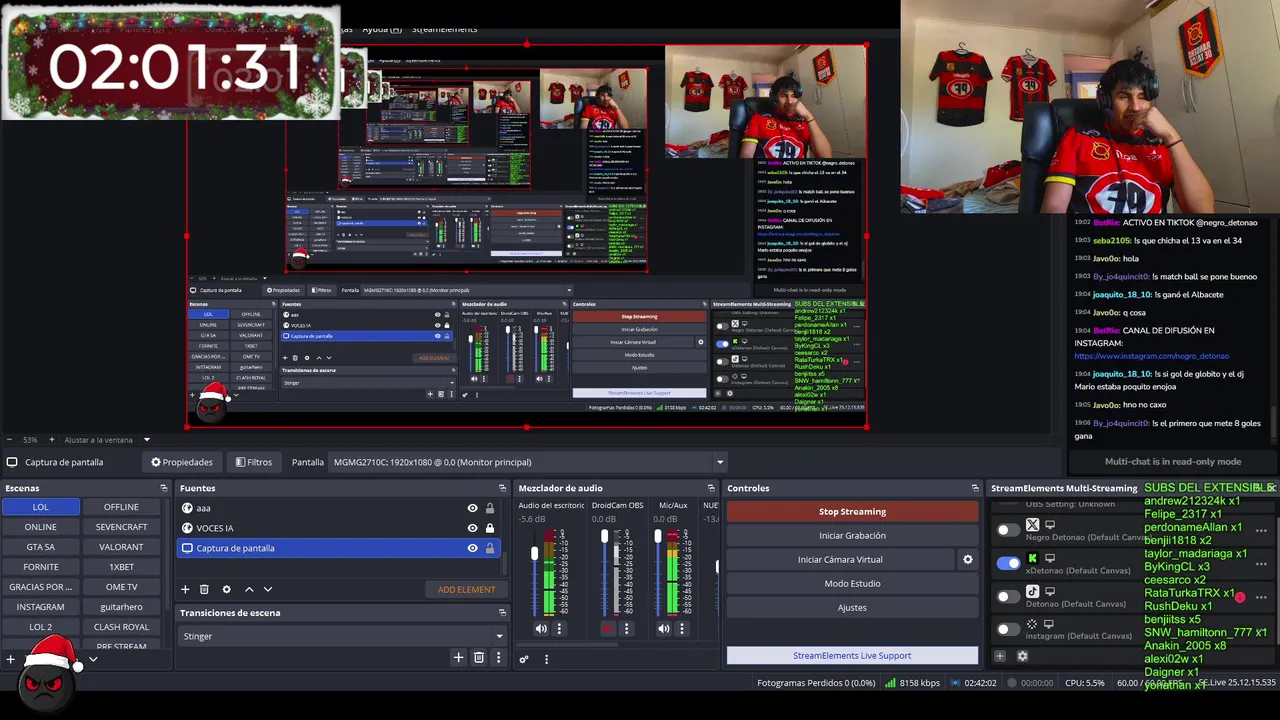Open the Stinger transition dropdown
This screenshot has width=1280, height=720.
click(343, 636)
